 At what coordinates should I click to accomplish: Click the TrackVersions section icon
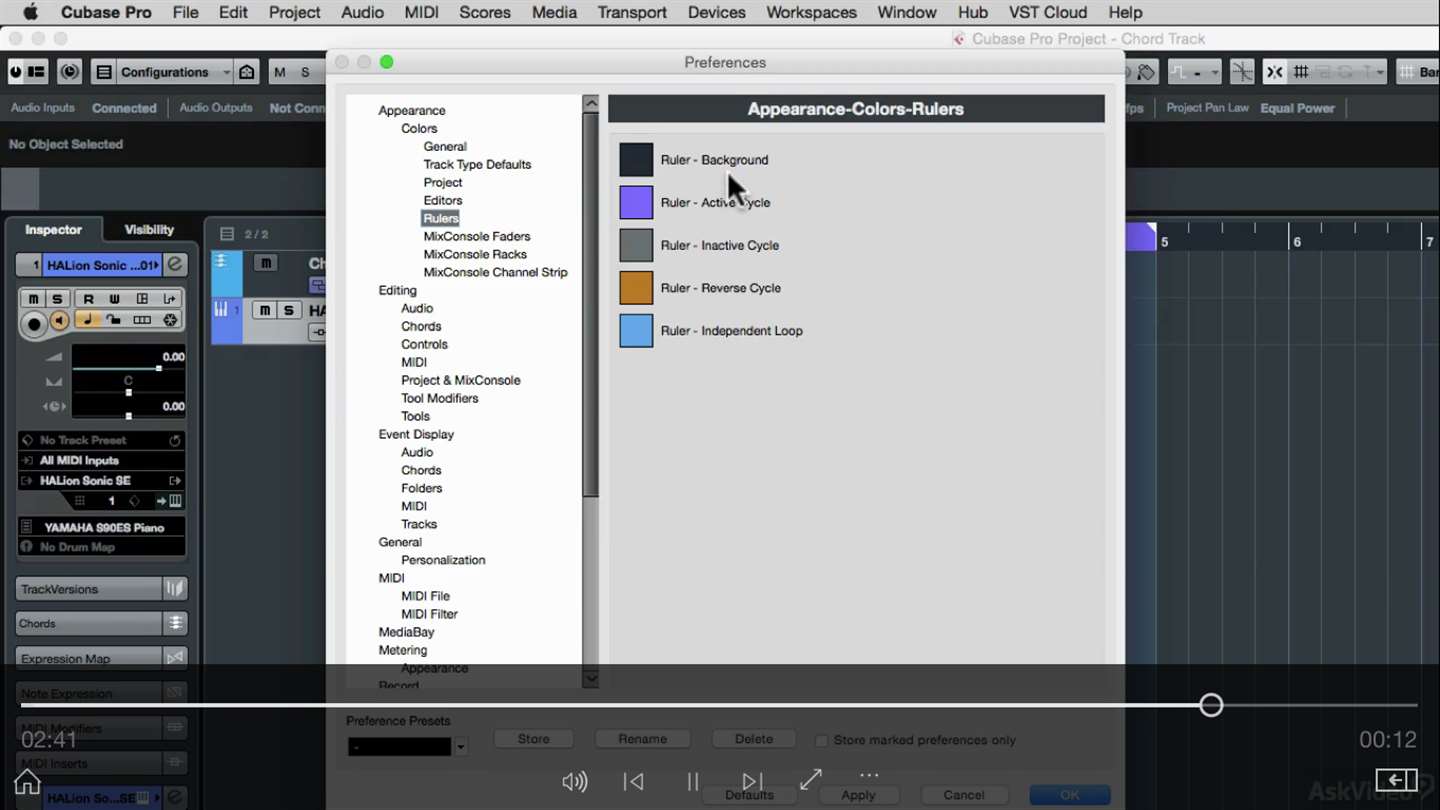pos(175,589)
